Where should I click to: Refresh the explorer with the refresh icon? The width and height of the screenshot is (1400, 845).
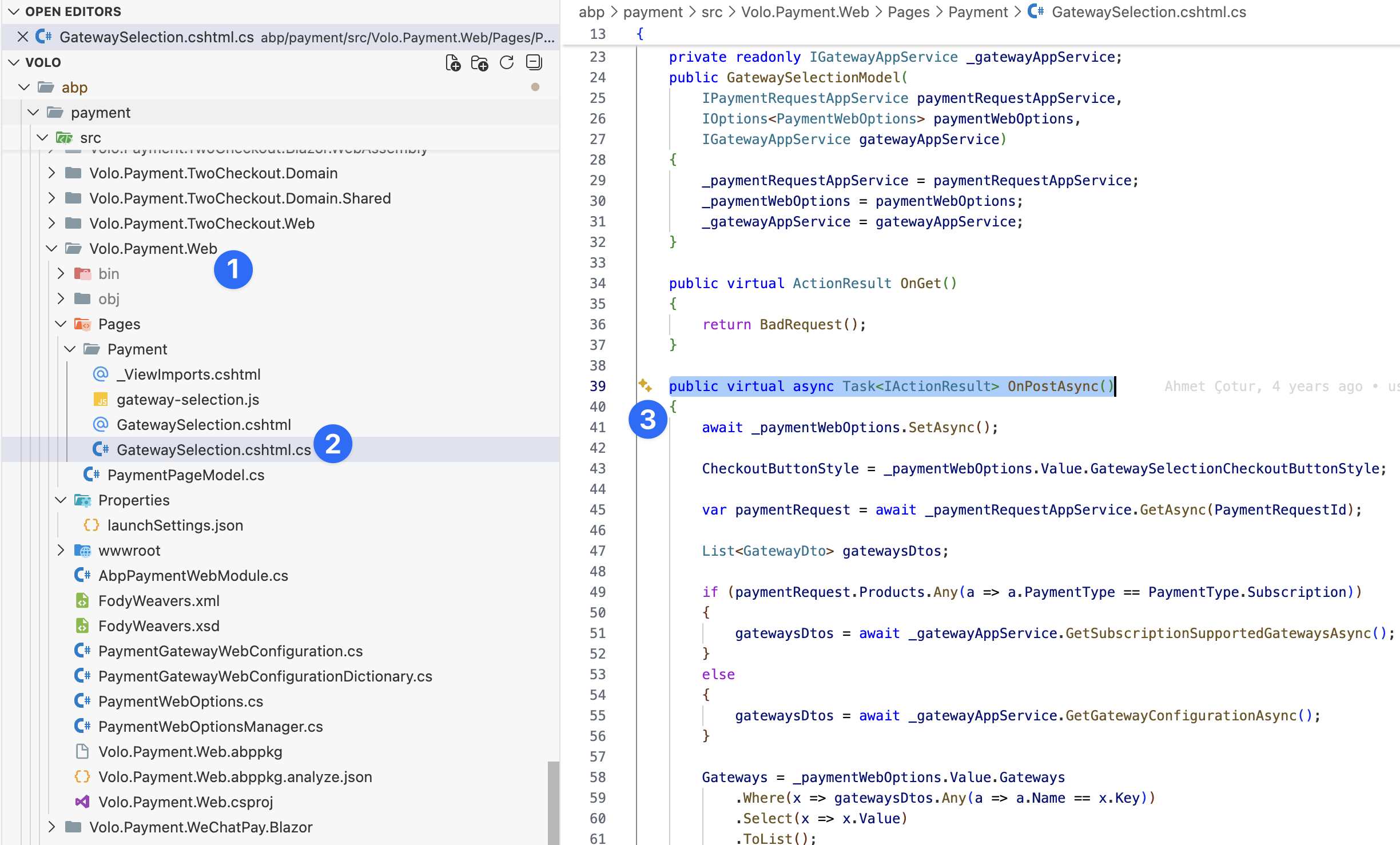tap(507, 62)
